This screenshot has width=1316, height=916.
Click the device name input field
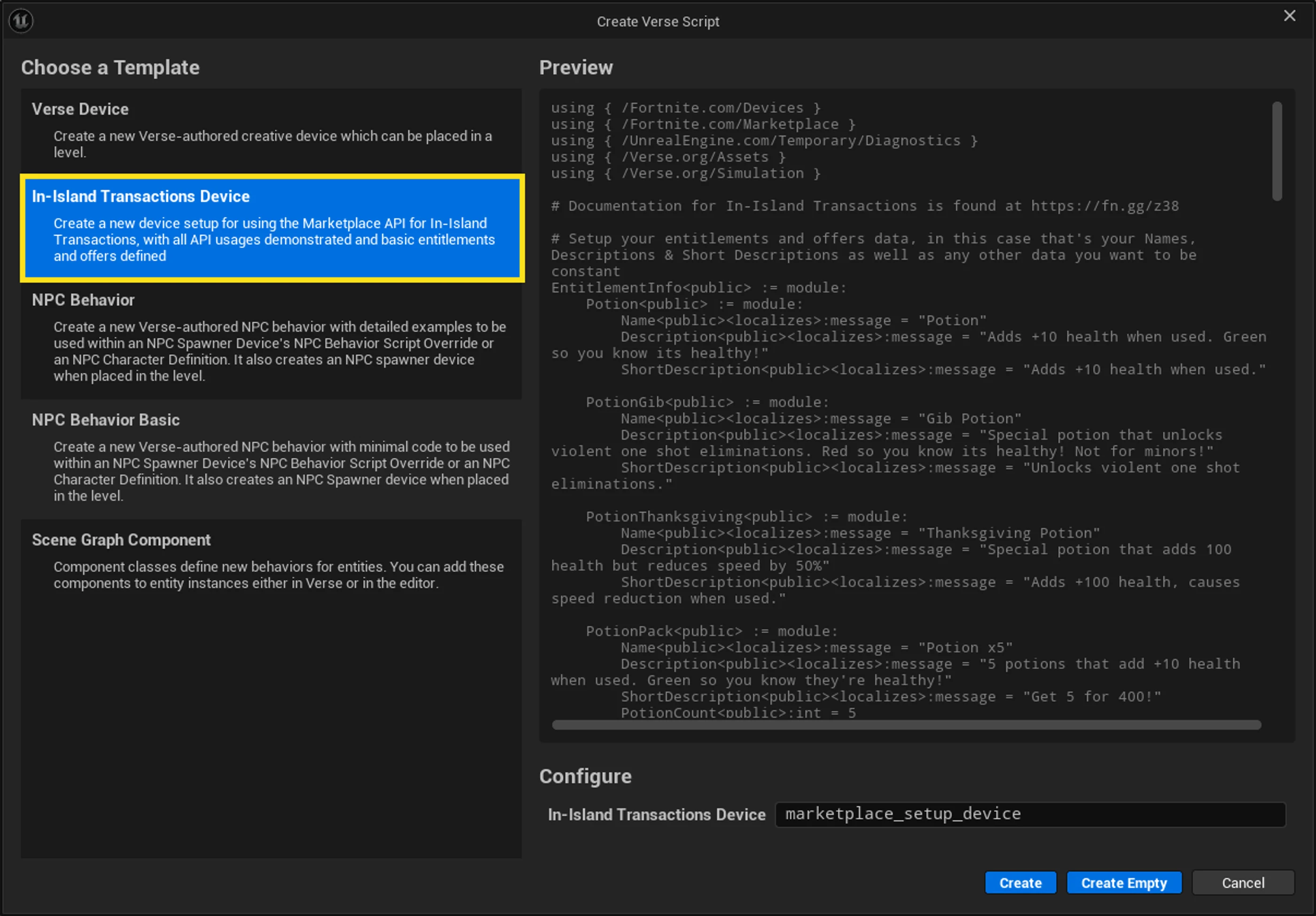[1030, 814]
